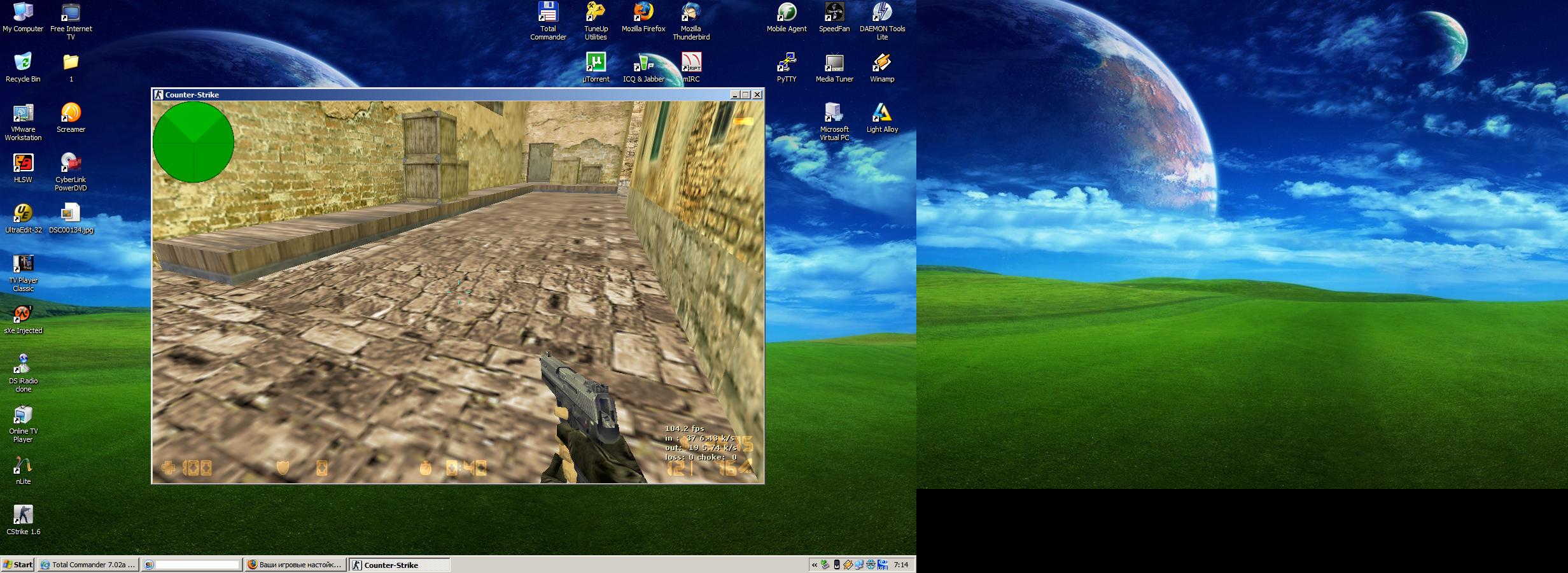Select the µTorrent desktop icon
Screen dimensions: 1568x573
coord(596,63)
